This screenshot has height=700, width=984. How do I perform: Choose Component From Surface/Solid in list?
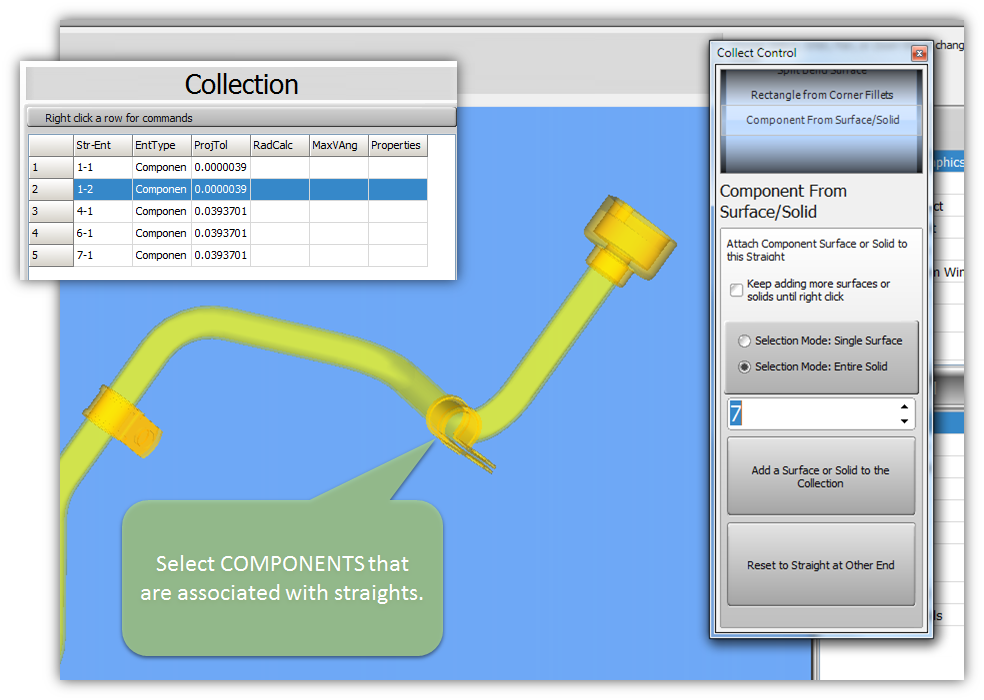coord(821,120)
